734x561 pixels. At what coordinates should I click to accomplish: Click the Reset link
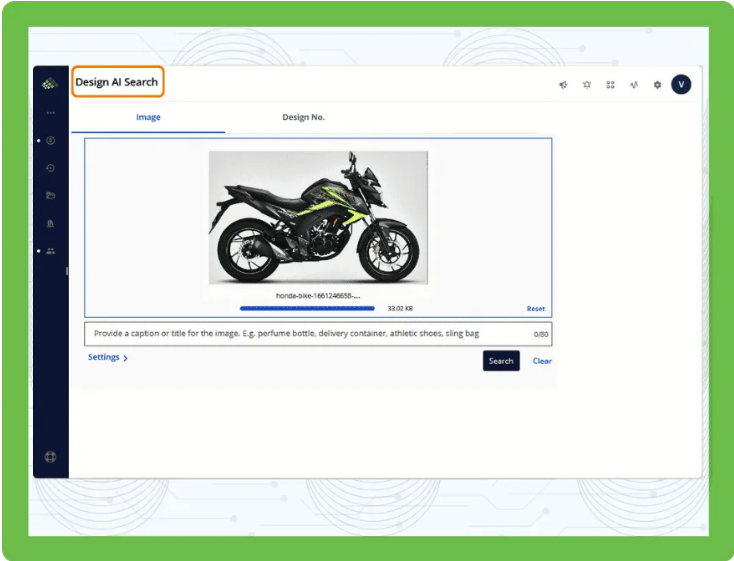click(x=536, y=309)
